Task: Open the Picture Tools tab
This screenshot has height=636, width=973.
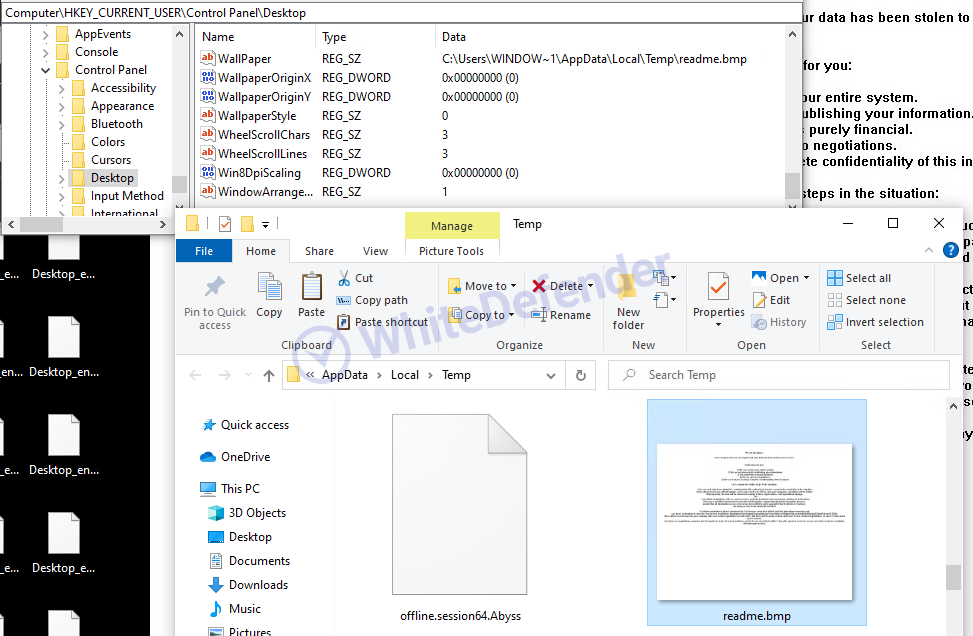Action: 451,251
